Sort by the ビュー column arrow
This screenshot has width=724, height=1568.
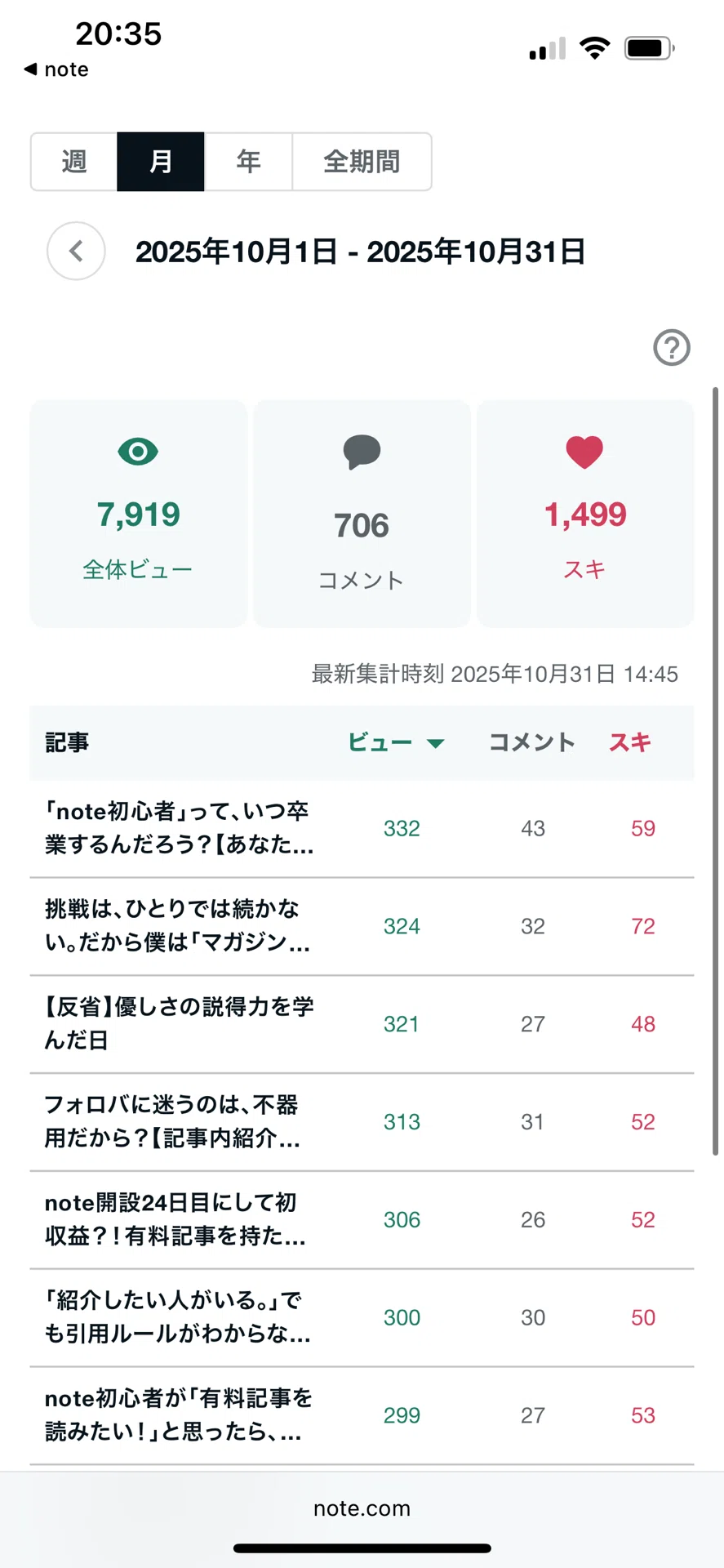pos(436,743)
